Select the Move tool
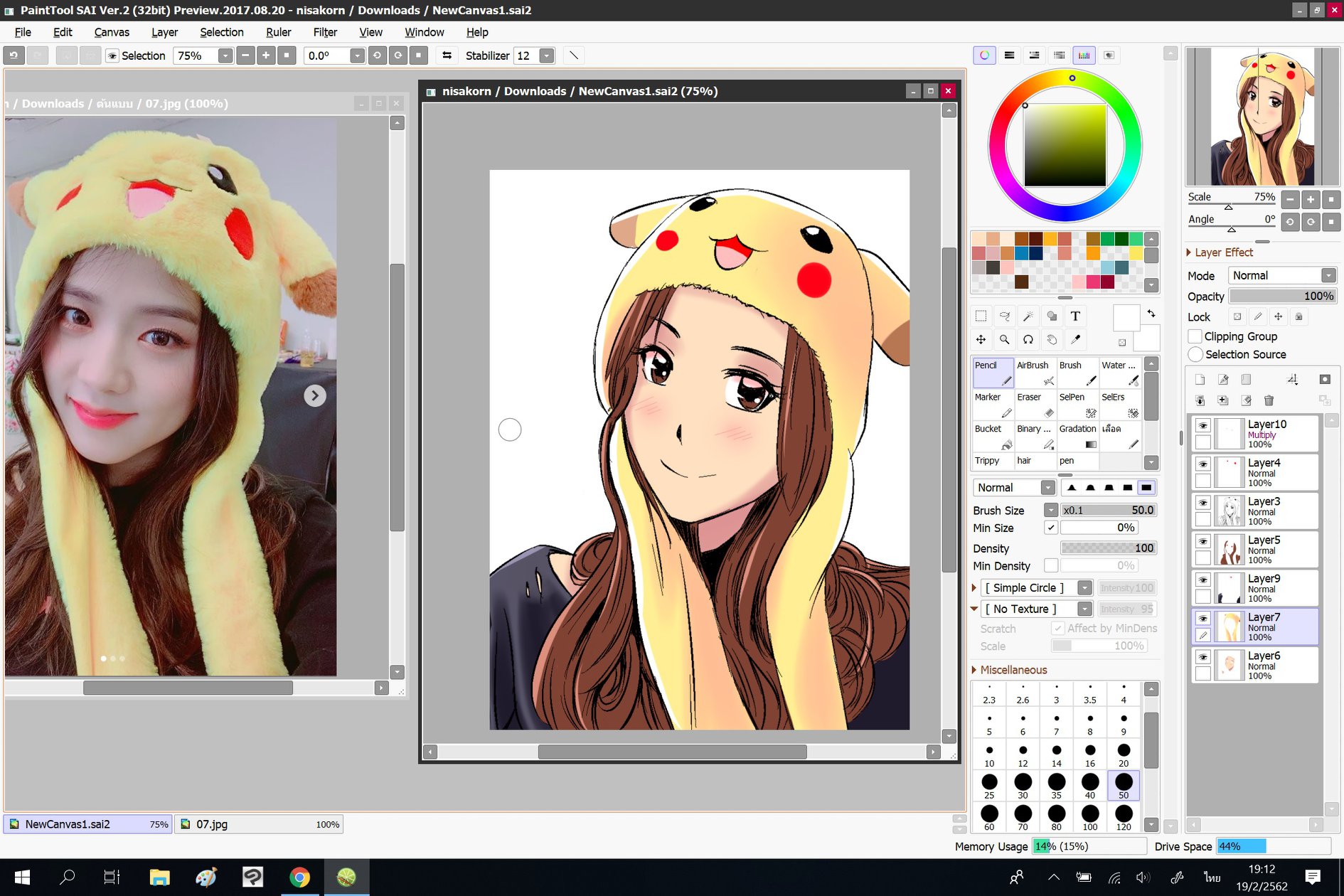Viewport: 1344px width, 896px height. tap(981, 339)
